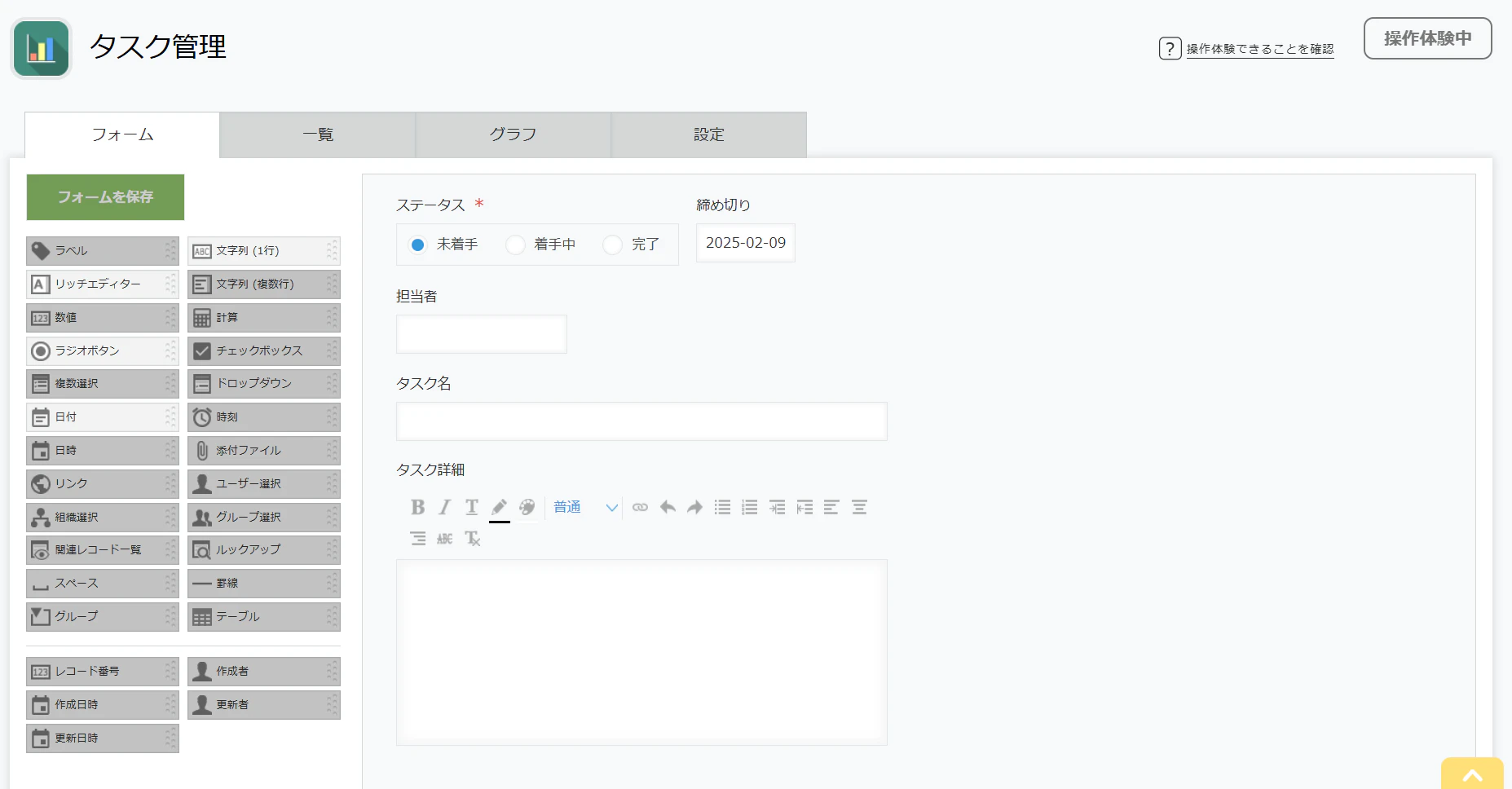
Task: Select the グループ field in the palette
Action: 103,617
